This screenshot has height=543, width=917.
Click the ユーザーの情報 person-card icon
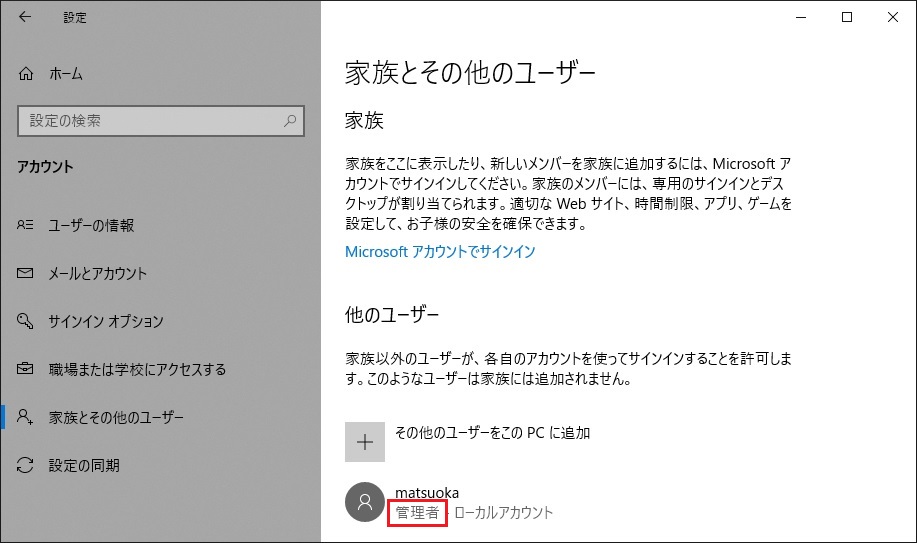[x=25, y=225]
